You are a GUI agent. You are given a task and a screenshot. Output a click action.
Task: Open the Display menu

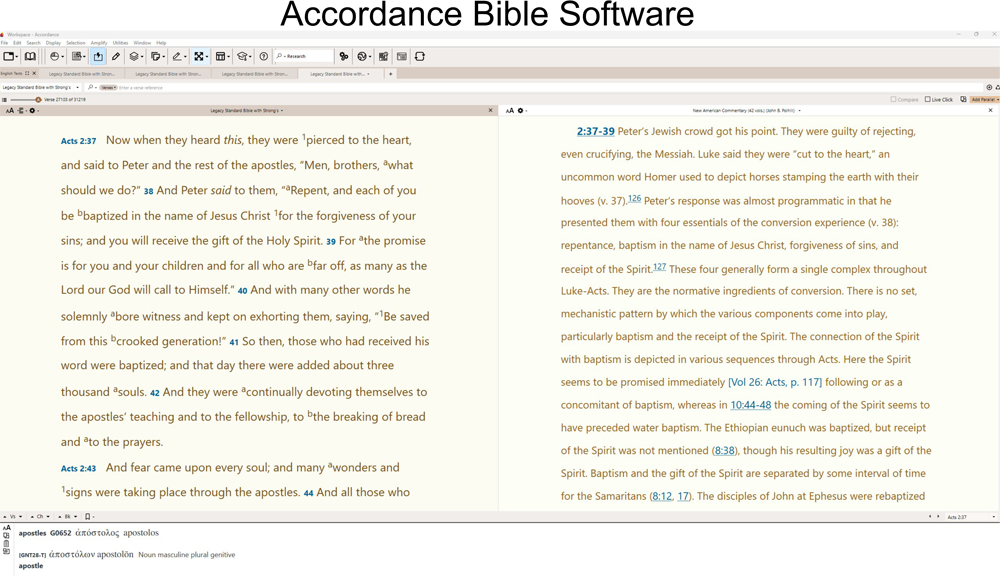(x=54, y=43)
